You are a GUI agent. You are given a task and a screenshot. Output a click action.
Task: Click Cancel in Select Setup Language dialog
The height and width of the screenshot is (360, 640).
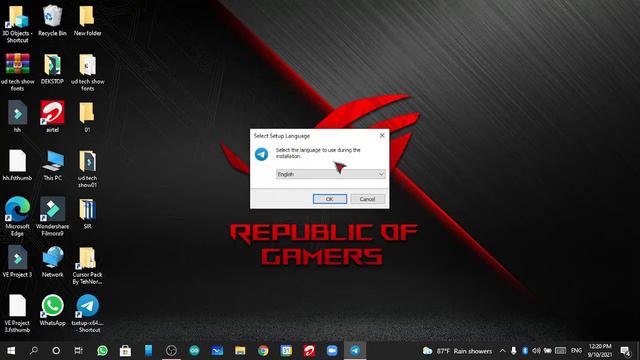[367, 199]
